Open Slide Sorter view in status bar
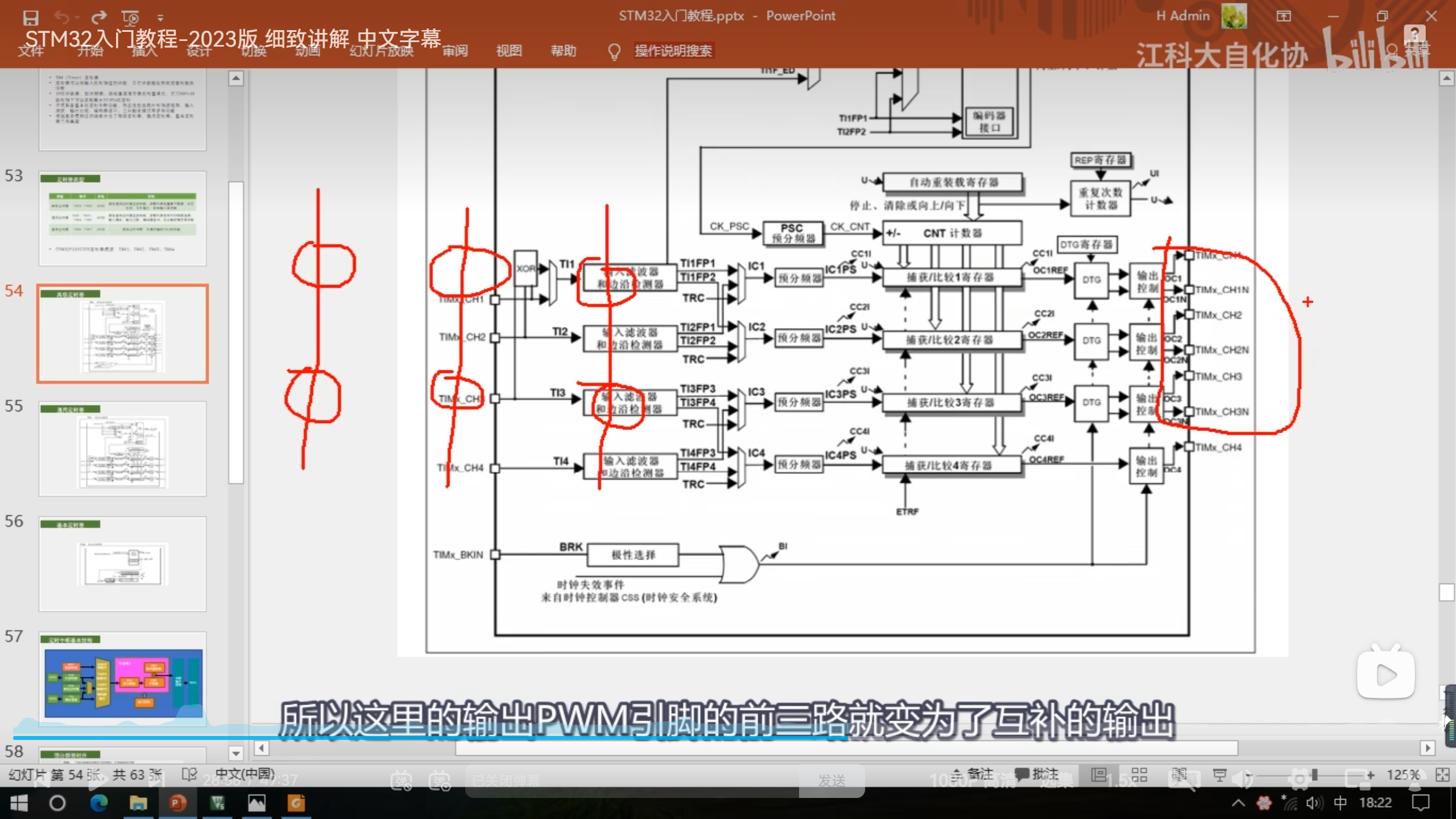 coord(1139,775)
